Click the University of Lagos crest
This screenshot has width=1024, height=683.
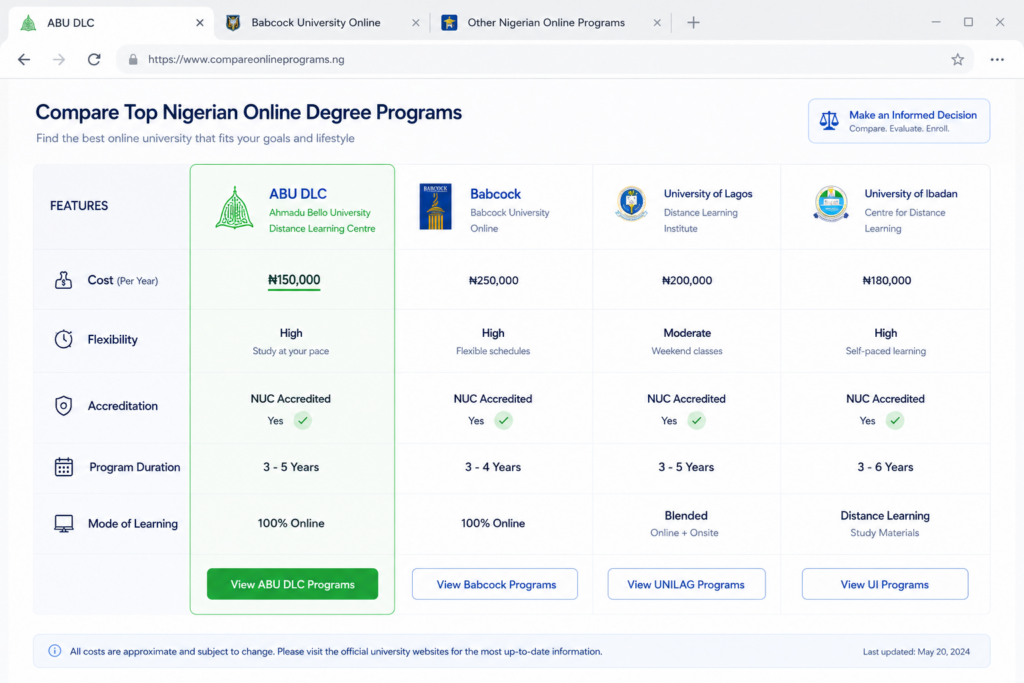tap(631, 203)
